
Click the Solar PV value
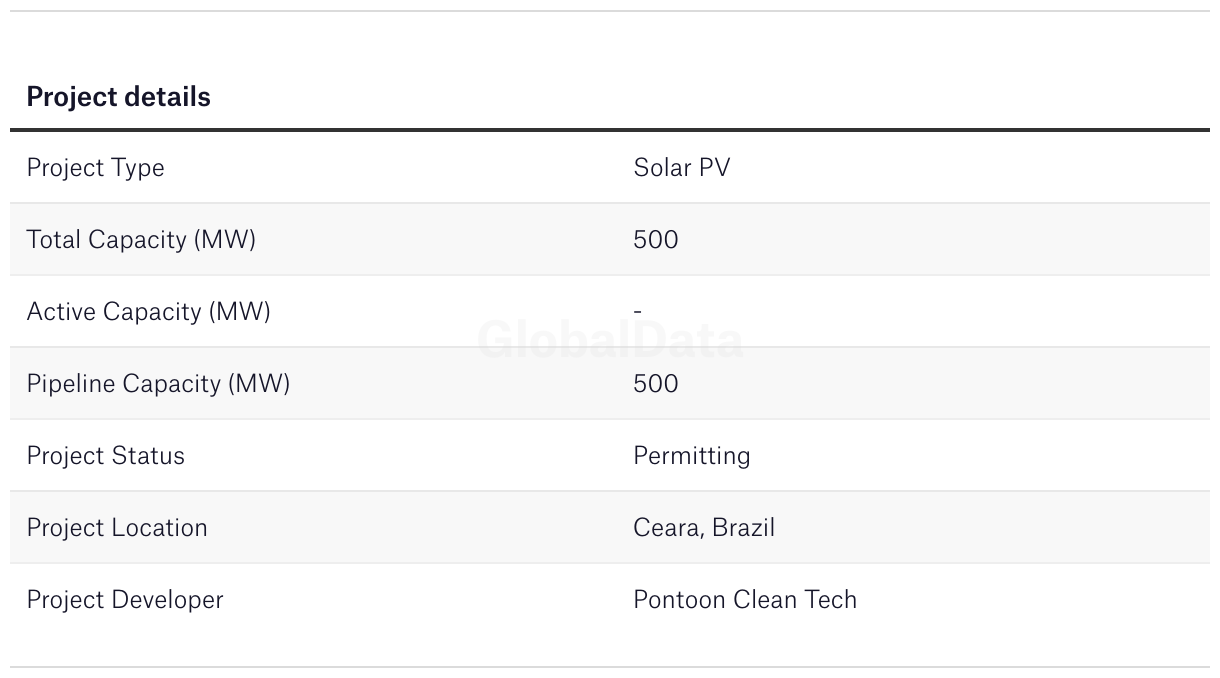[x=681, y=168]
